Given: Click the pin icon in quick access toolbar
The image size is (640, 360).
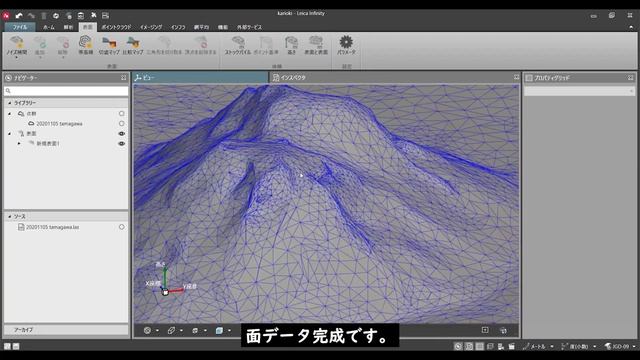Looking at the screenshot, I should pos(93,16).
